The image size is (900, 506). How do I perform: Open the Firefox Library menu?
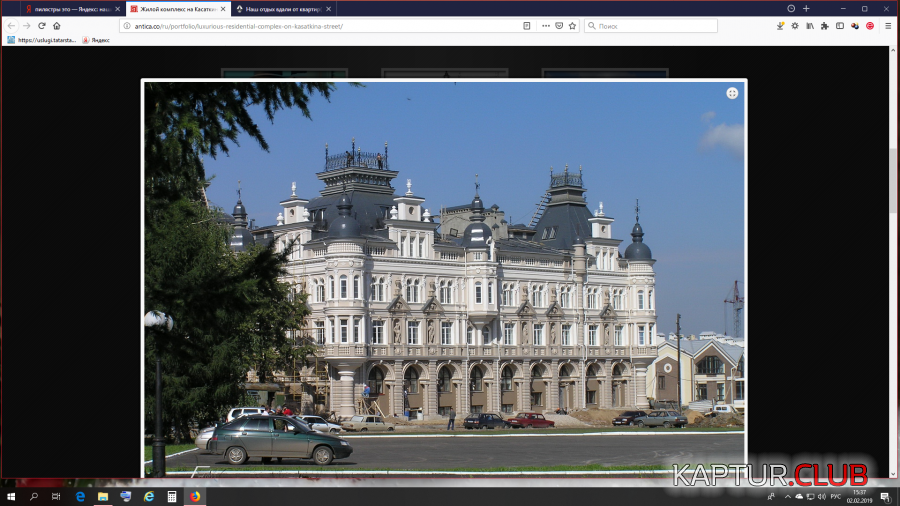(810, 26)
